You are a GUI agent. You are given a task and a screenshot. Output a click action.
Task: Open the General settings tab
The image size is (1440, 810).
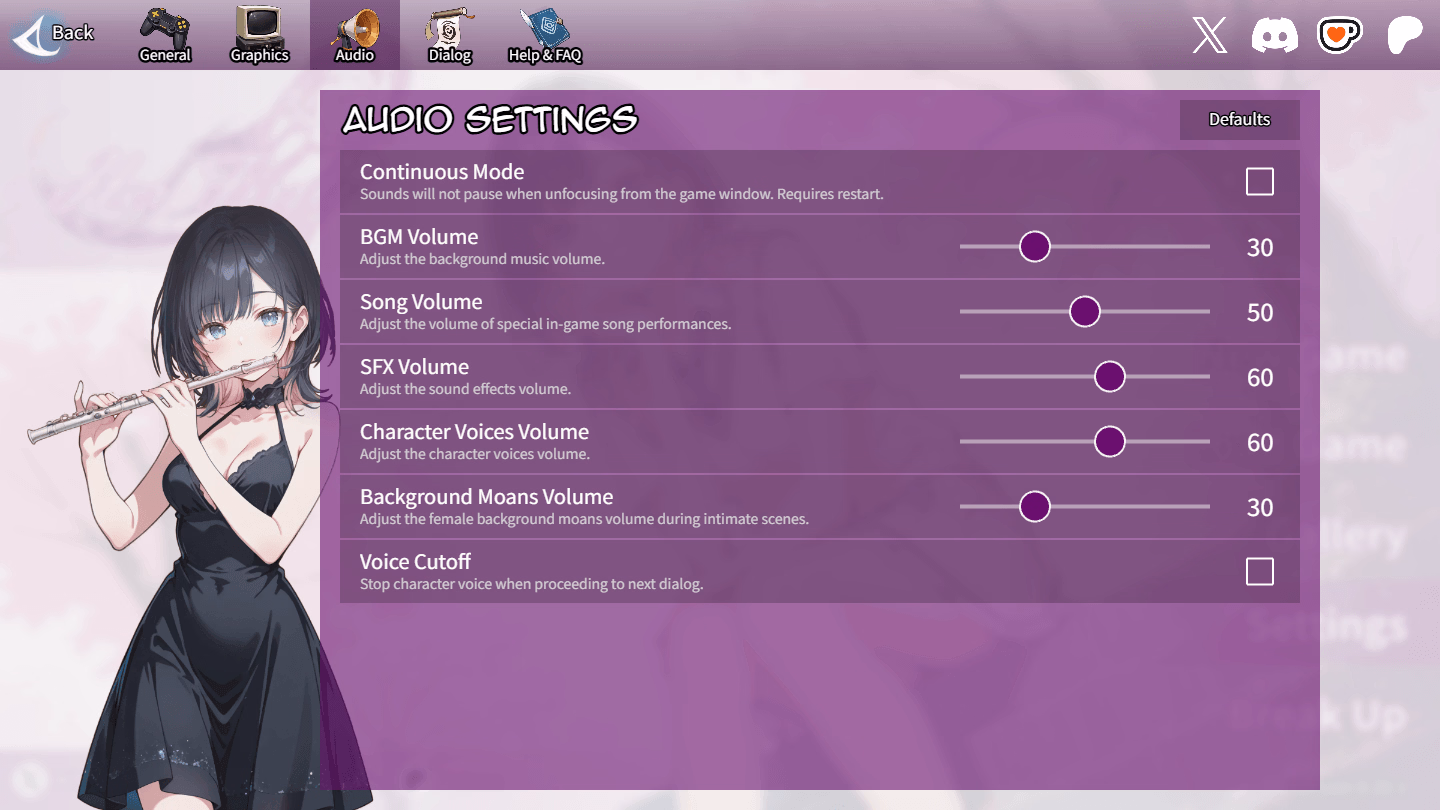pyautogui.click(x=165, y=35)
